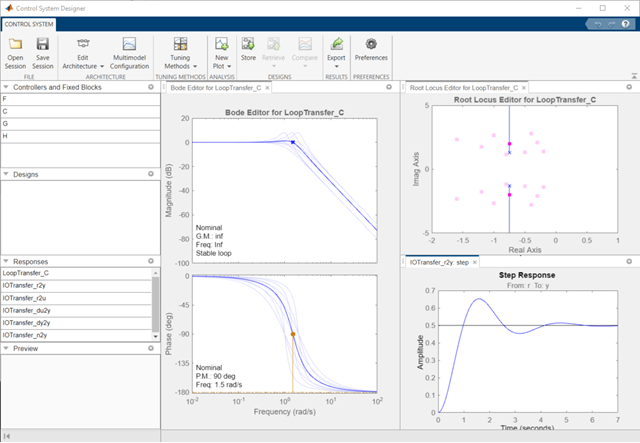
Task: Collapse the Controllers and Fixed Blocks panel
Action: [x=6, y=88]
